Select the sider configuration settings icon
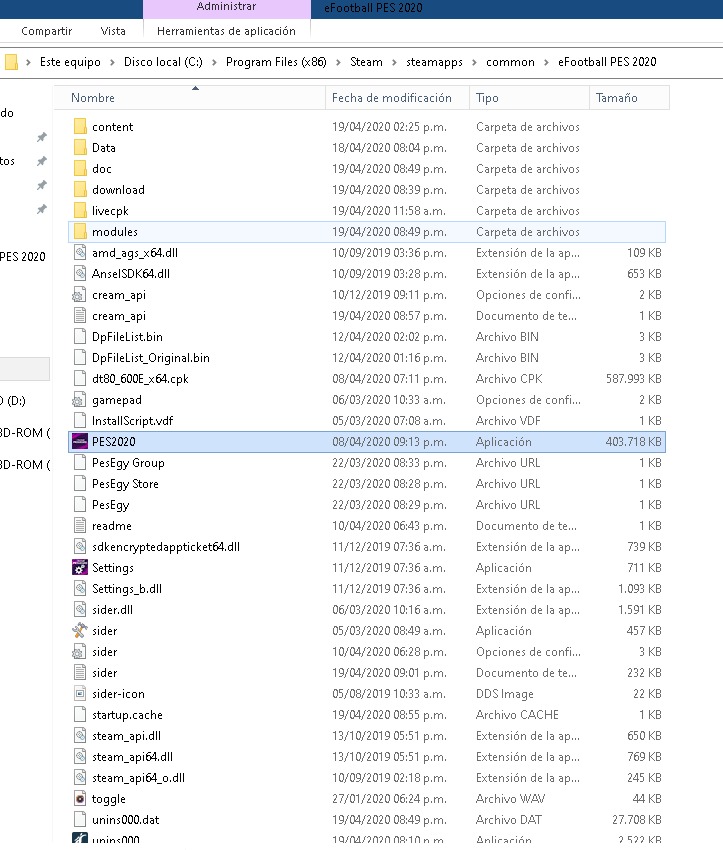The image size is (723, 850). coord(79,652)
